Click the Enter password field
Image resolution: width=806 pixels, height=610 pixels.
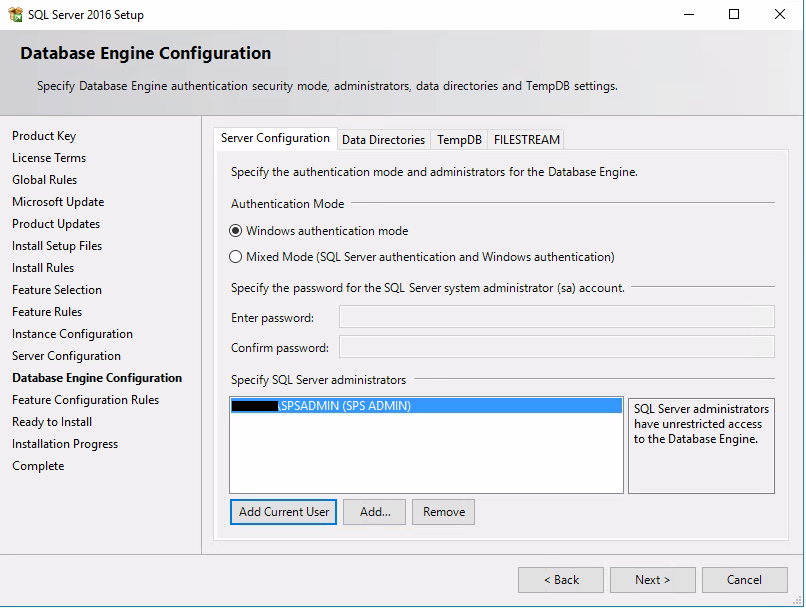click(x=555, y=317)
